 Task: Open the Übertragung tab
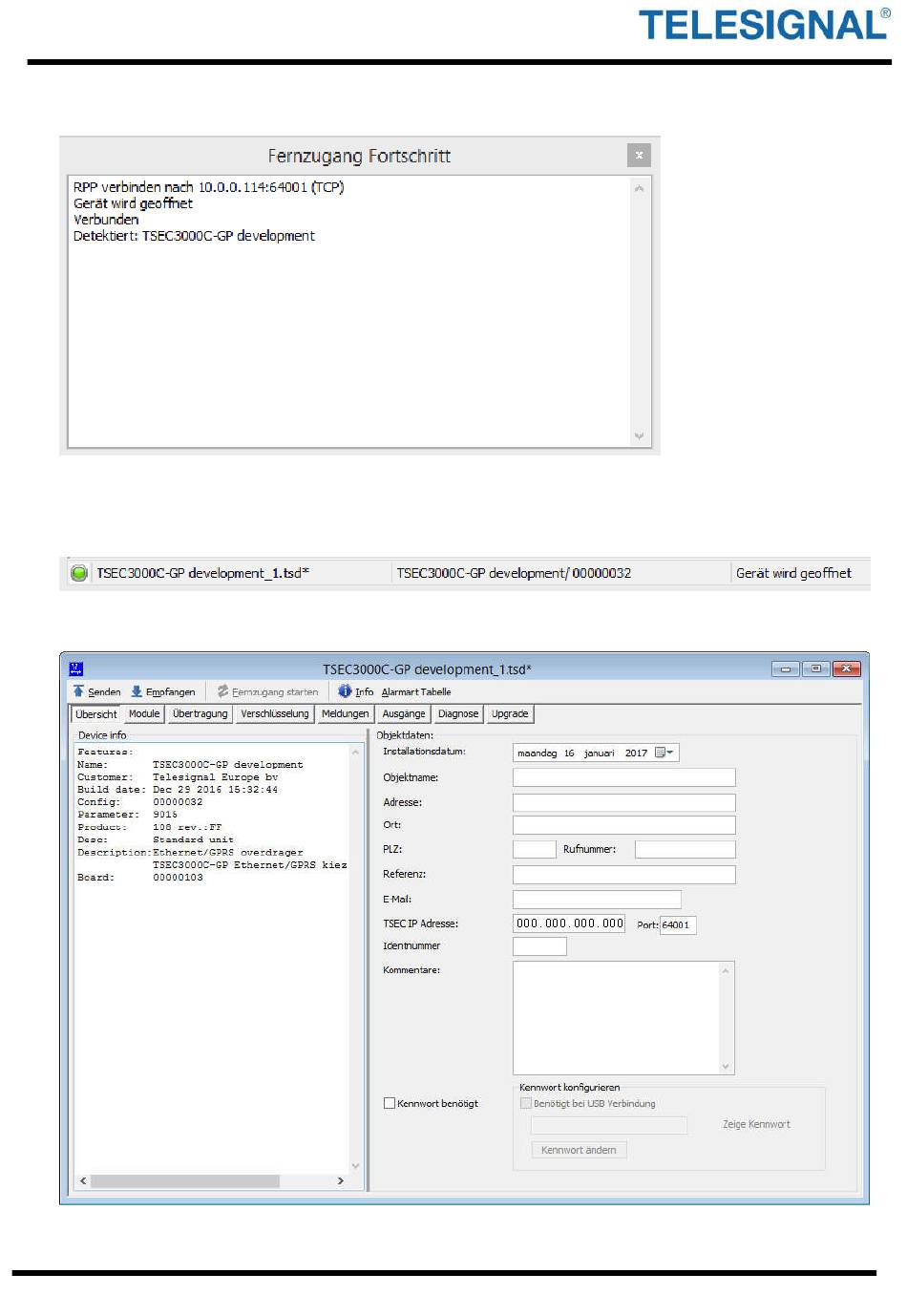pyautogui.click(x=200, y=714)
